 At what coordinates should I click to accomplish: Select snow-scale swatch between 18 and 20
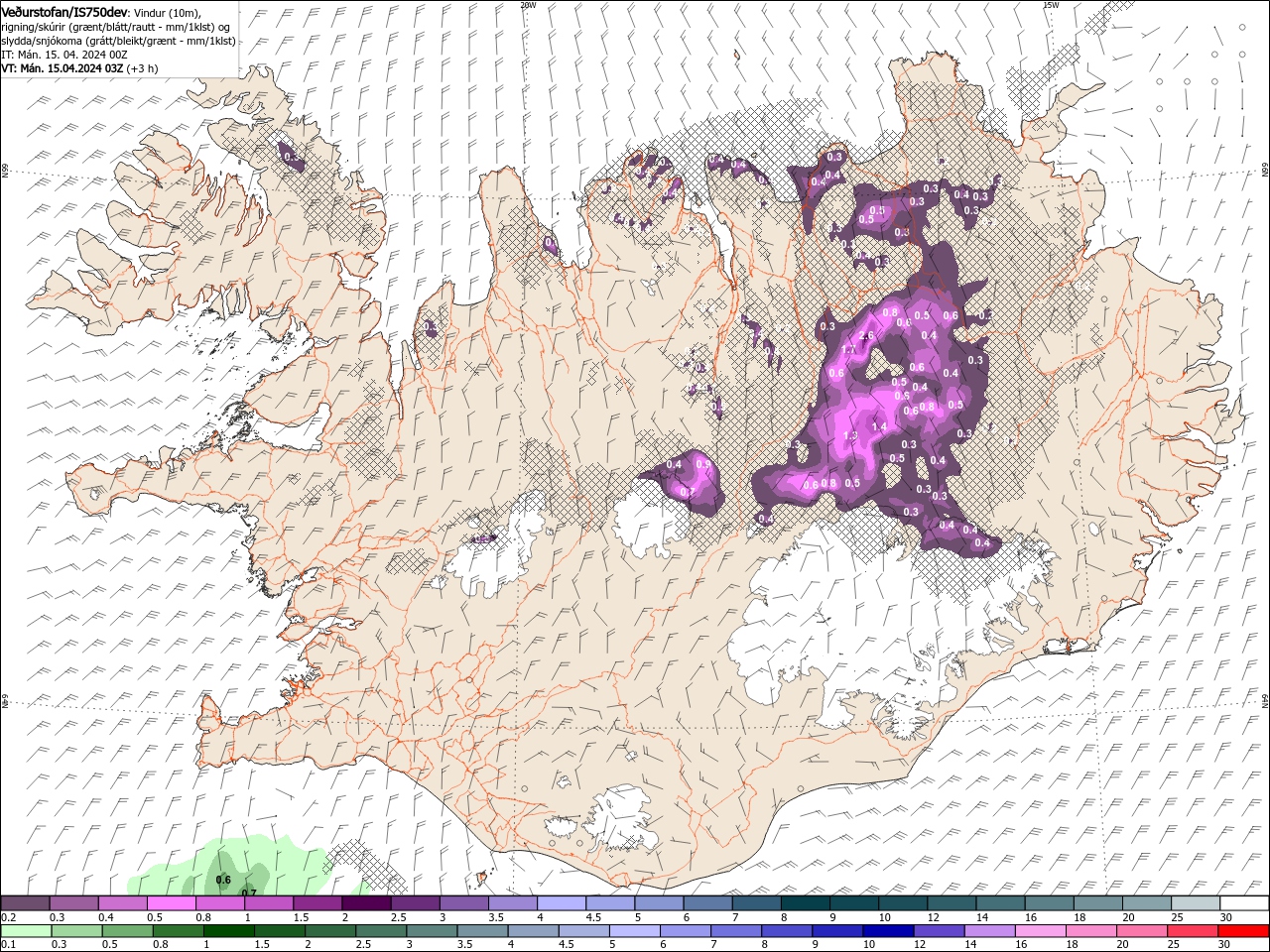click(1097, 903)
